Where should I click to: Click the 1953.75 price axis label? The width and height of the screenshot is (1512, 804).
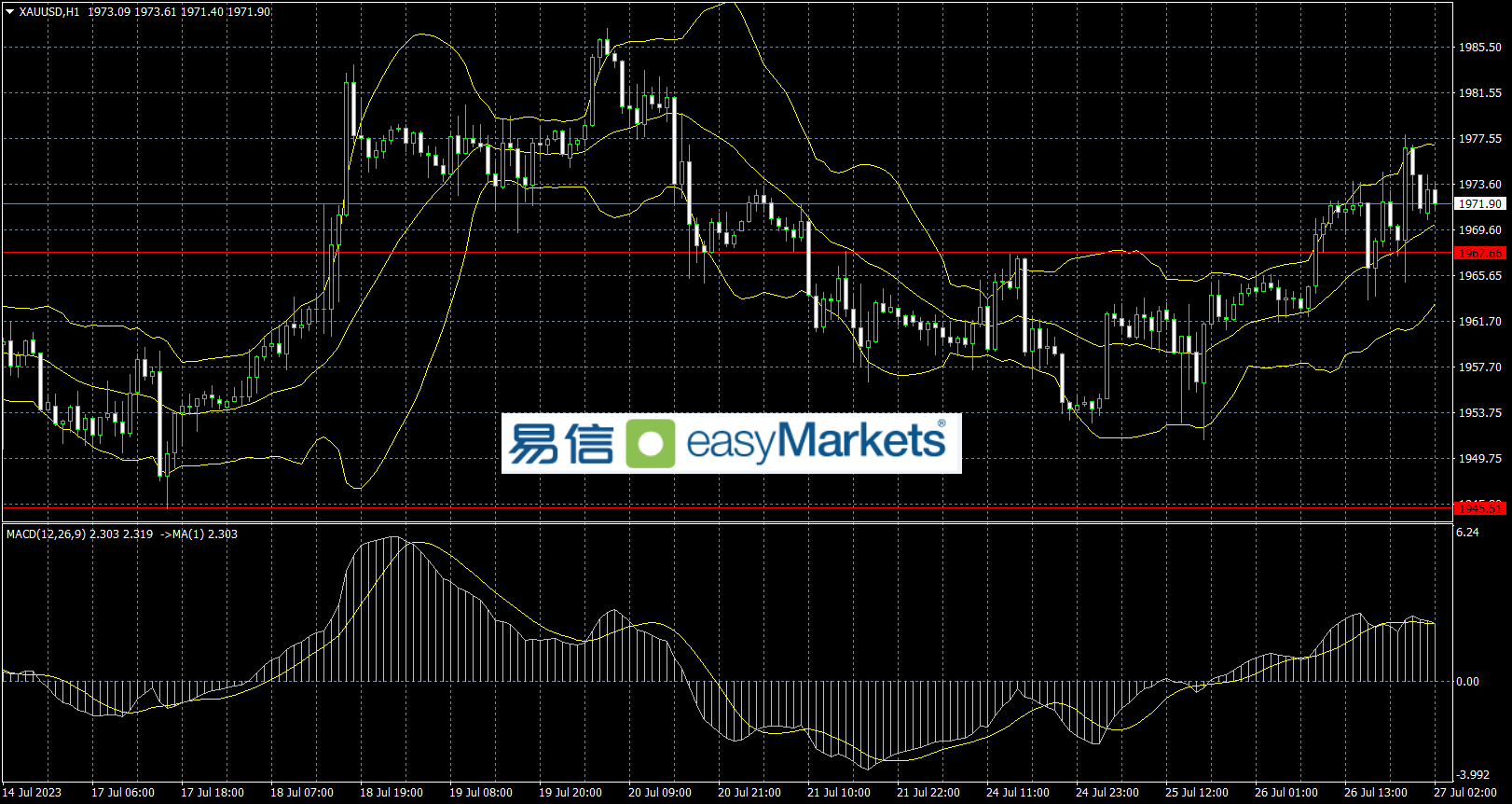point(1480,413)
